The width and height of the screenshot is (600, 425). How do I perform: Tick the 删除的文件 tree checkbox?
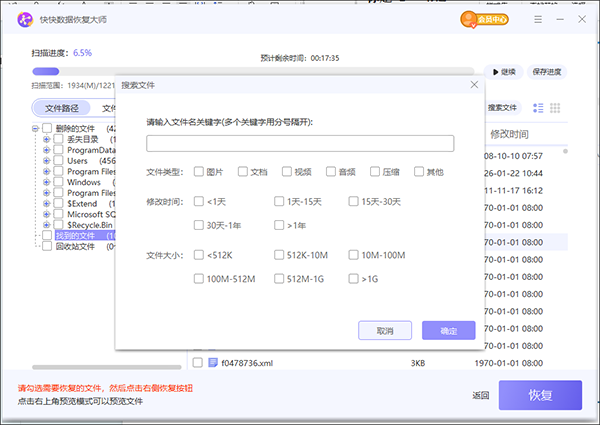(47, 128)
